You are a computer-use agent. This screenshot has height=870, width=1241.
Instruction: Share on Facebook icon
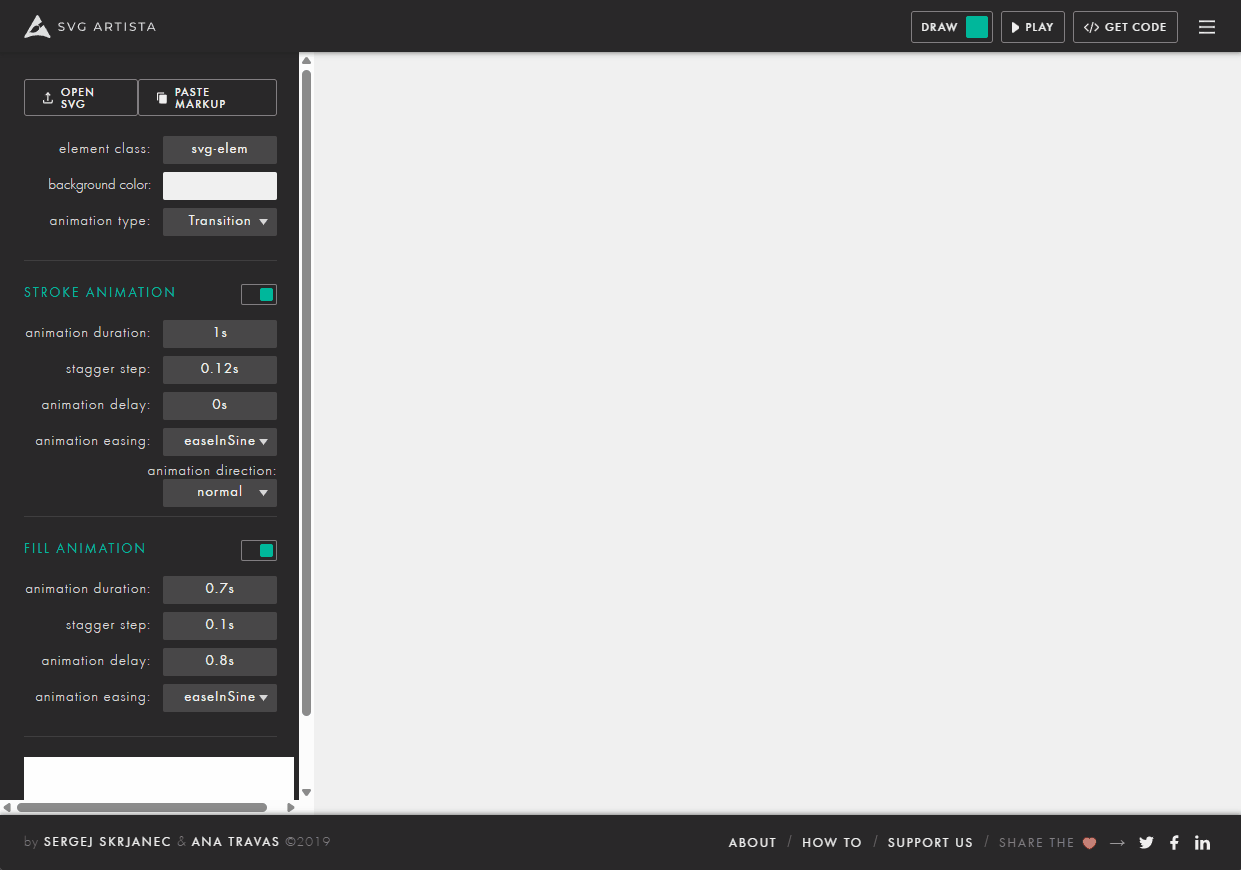click(1174, 842)
